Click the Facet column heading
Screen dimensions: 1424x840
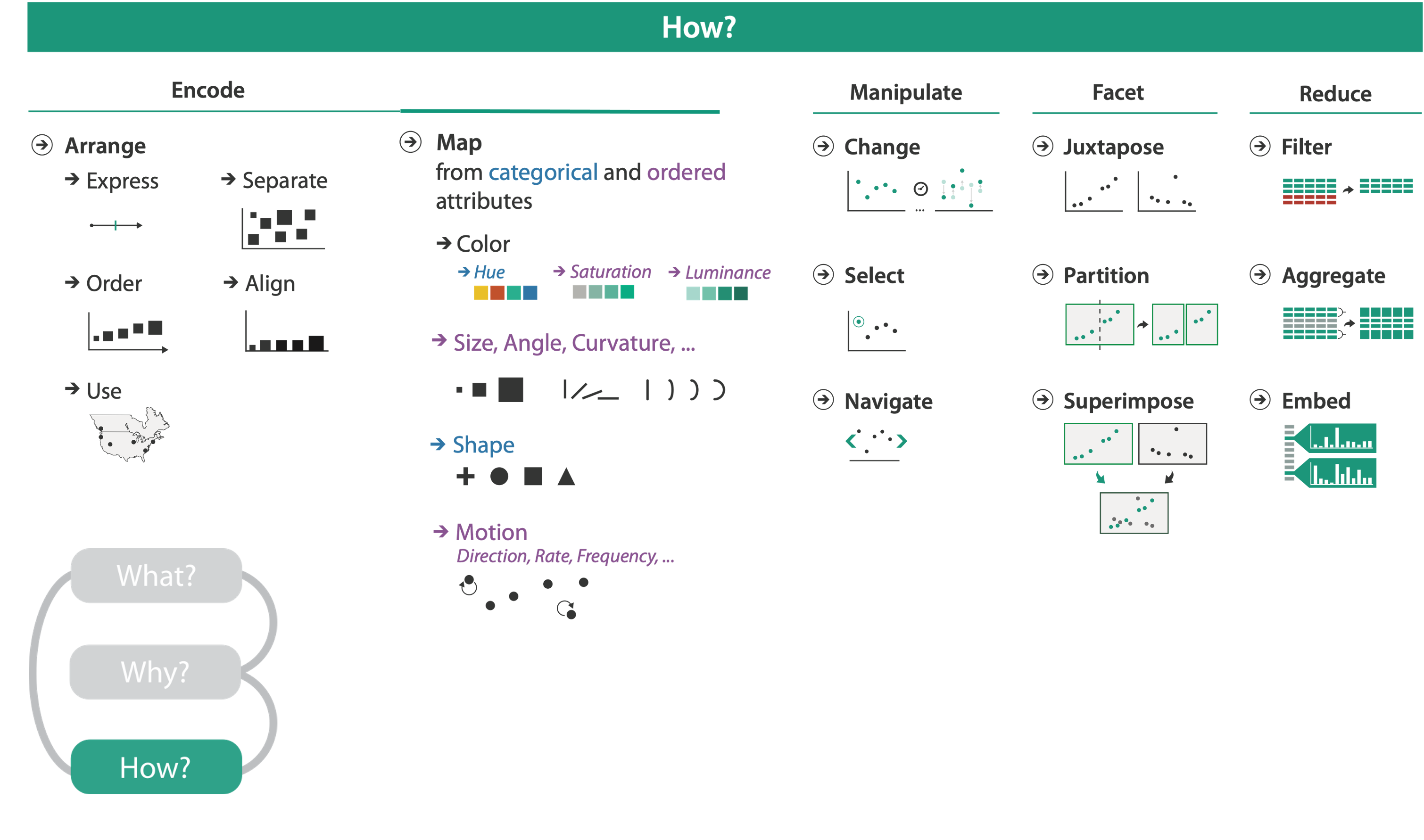point(1118,92)
